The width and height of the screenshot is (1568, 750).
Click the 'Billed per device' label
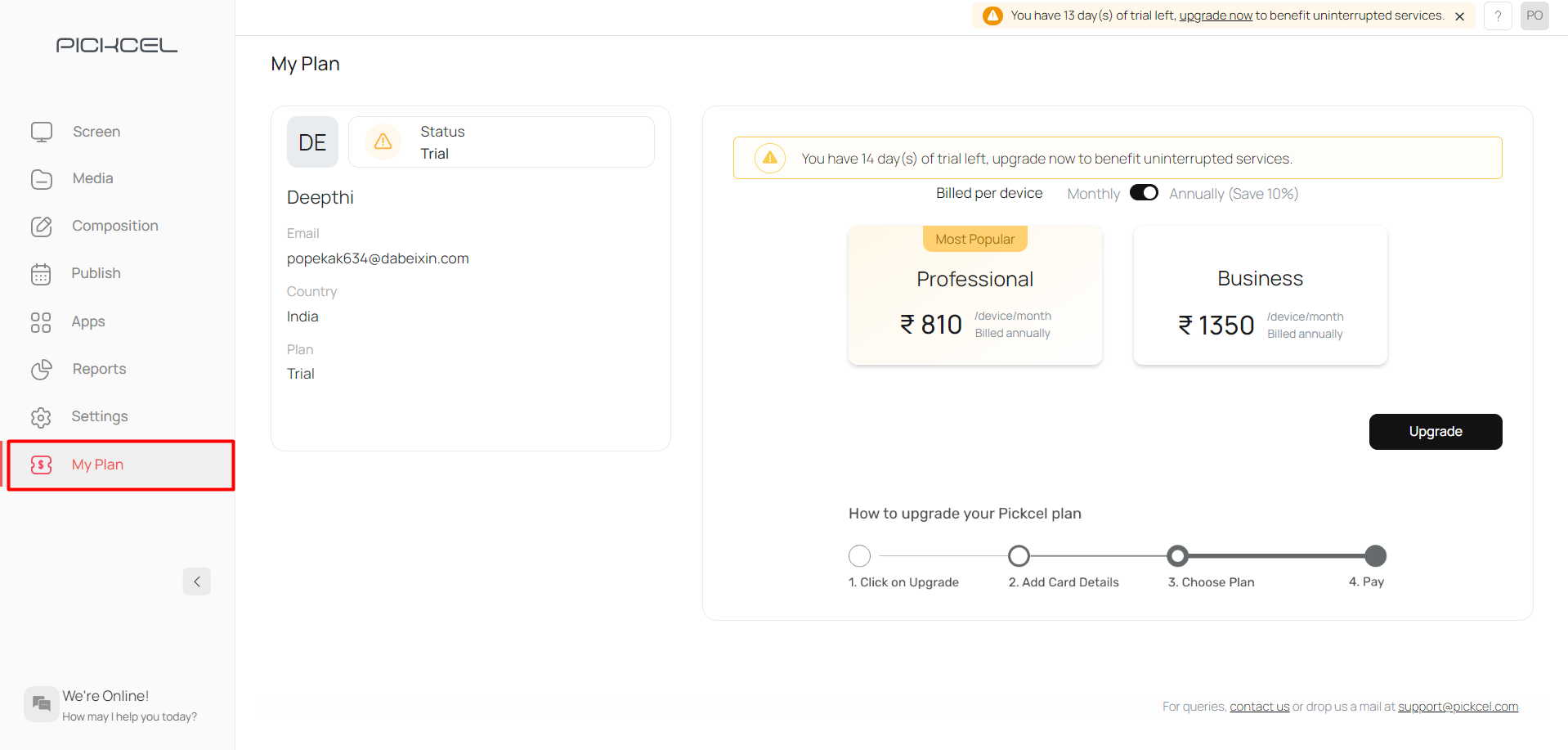click(x=989, y=193)
